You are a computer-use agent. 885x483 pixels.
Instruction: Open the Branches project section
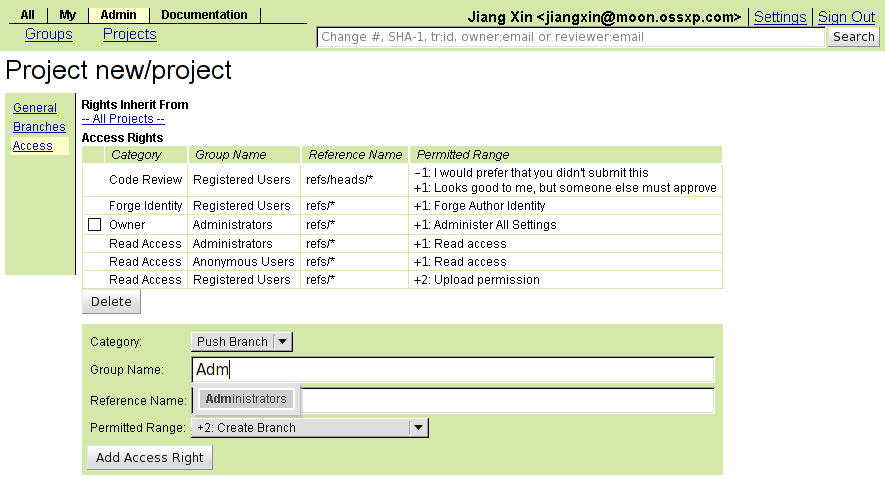[x=39, y=127]
